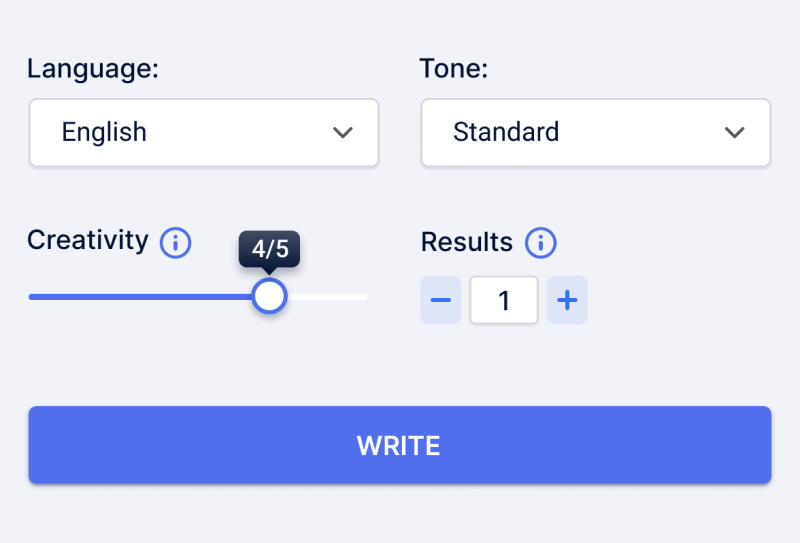Click the info icon beside Results
800x543 pixels.
541,243
